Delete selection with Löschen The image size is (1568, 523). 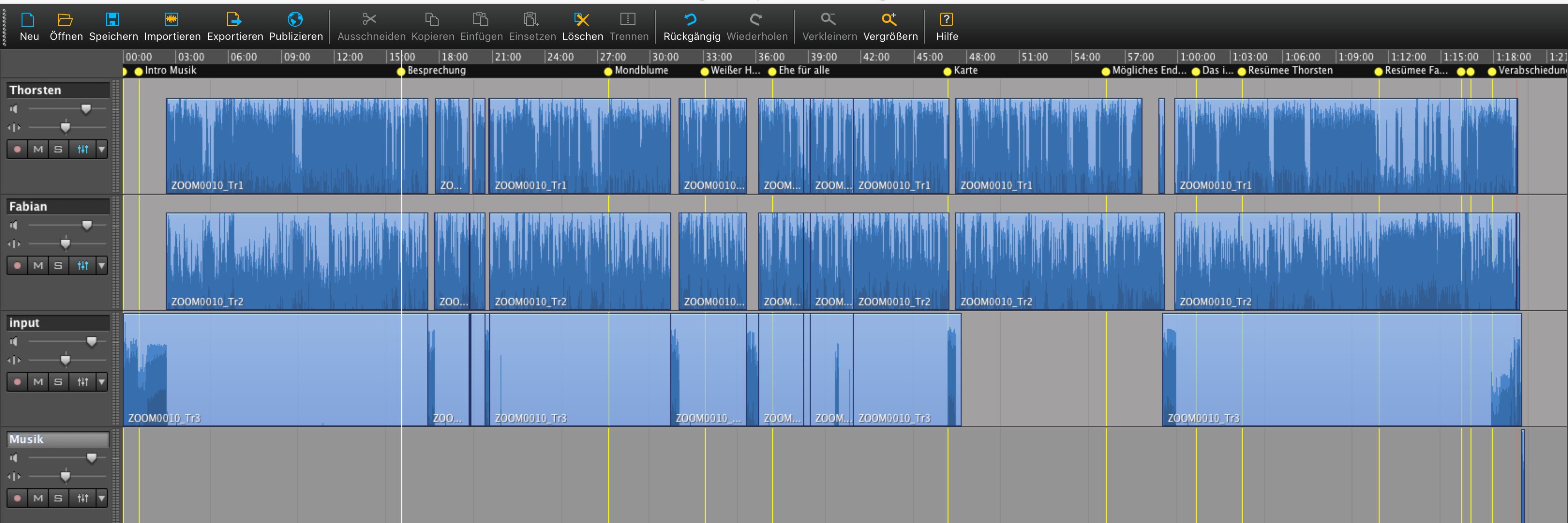point(582,27)
